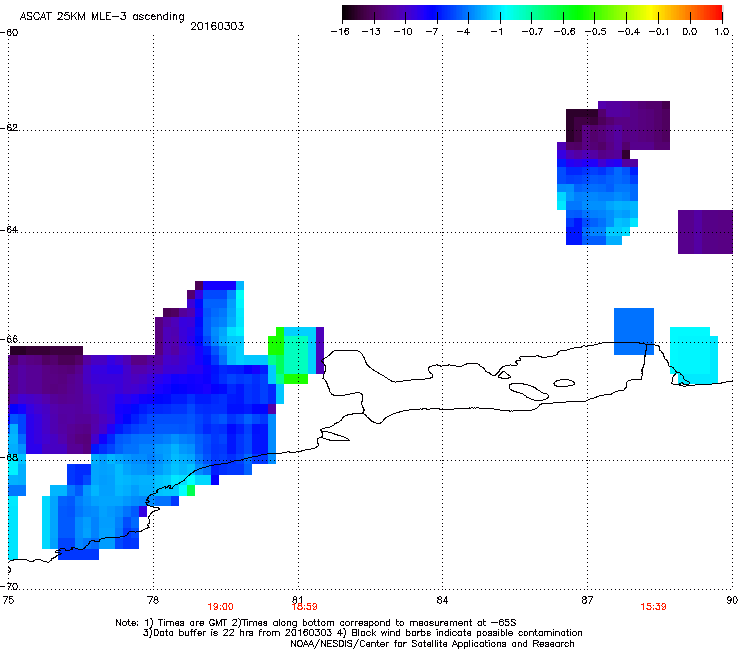Click the color bar label '1.0'
Image resolution: width=740 pixels, height=650 pixels.
(x=722, y=32)
